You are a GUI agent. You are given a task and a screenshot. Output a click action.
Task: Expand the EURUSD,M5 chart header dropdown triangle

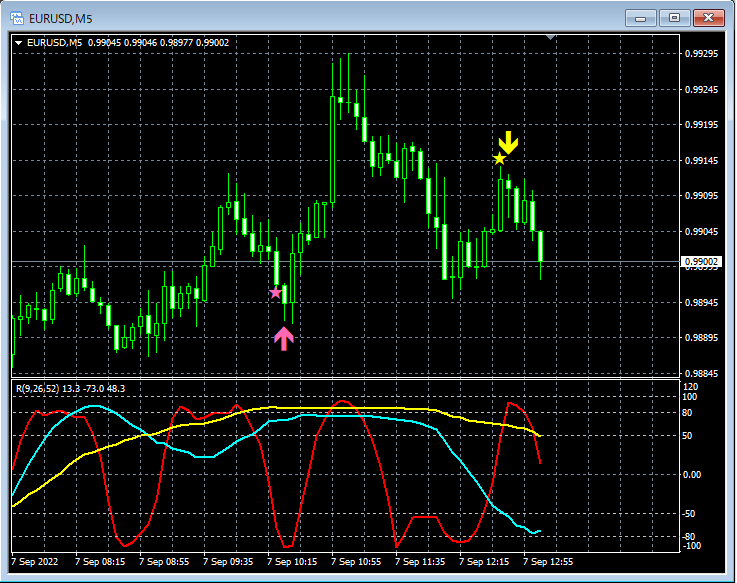[18, 43]
